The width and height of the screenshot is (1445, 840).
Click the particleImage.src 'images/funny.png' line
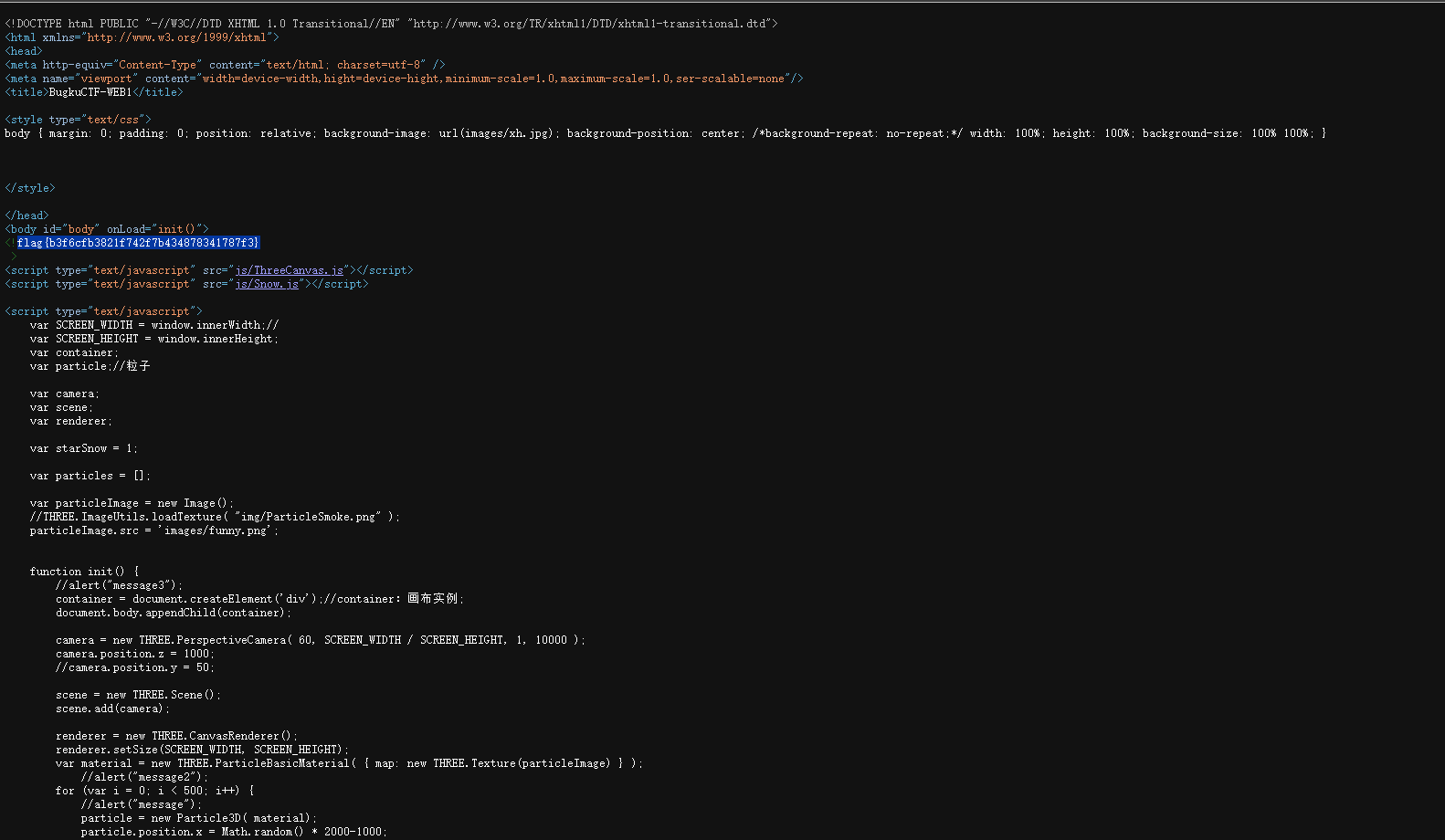153,530
